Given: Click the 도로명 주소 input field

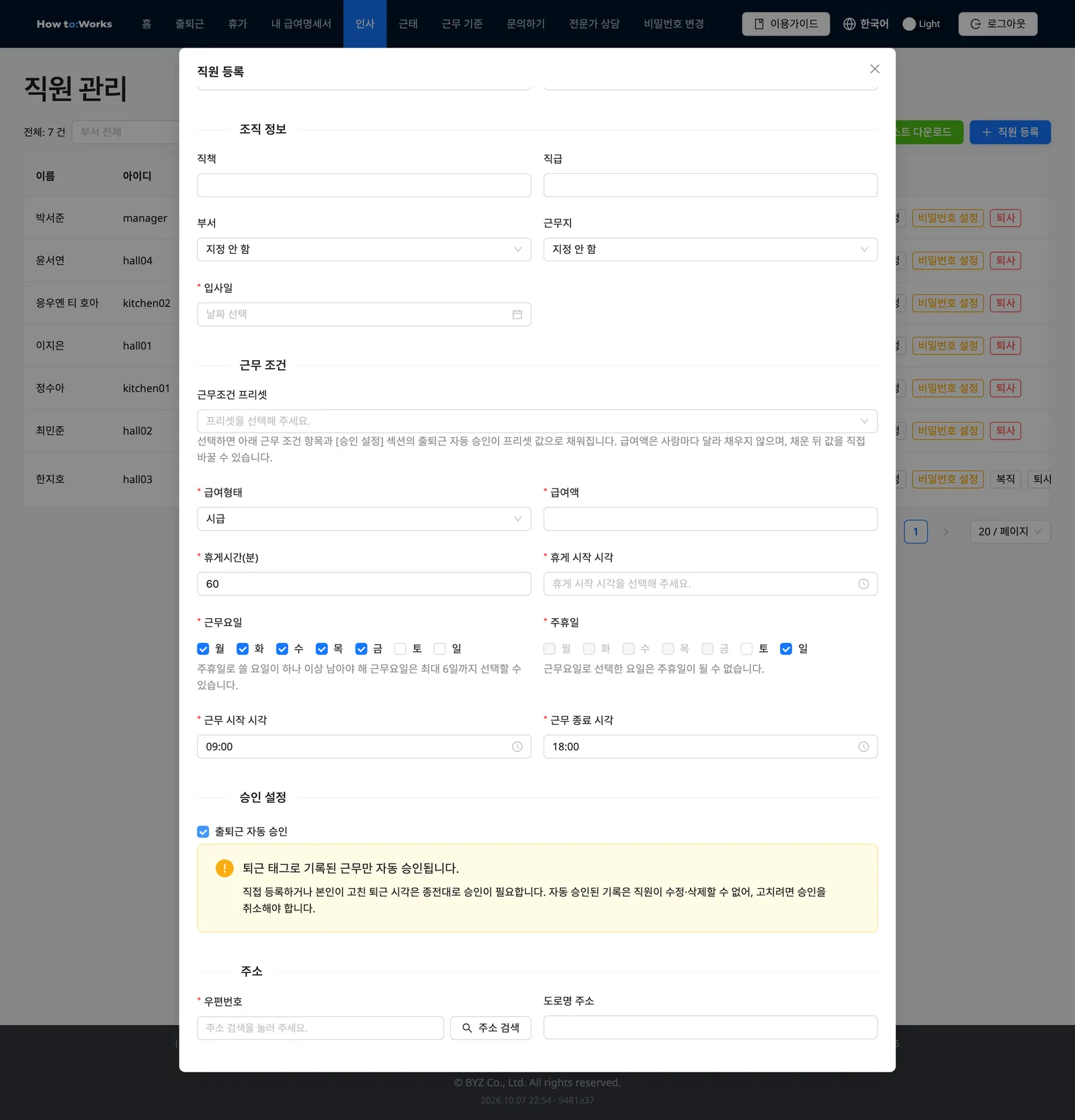Looking at the screenshot, I should (x=710, y=1027).
